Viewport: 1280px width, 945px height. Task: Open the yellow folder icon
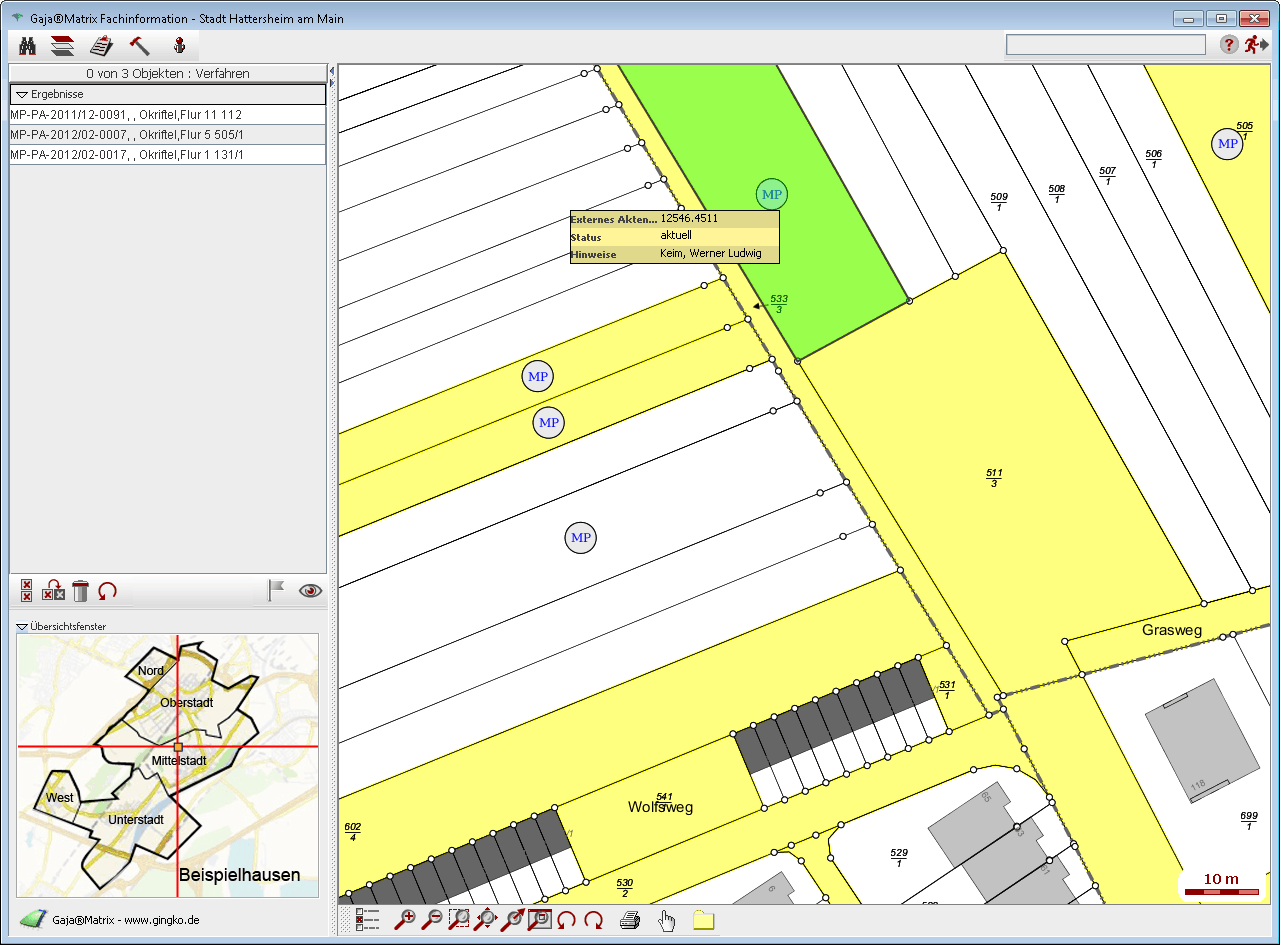pos(703,920)
